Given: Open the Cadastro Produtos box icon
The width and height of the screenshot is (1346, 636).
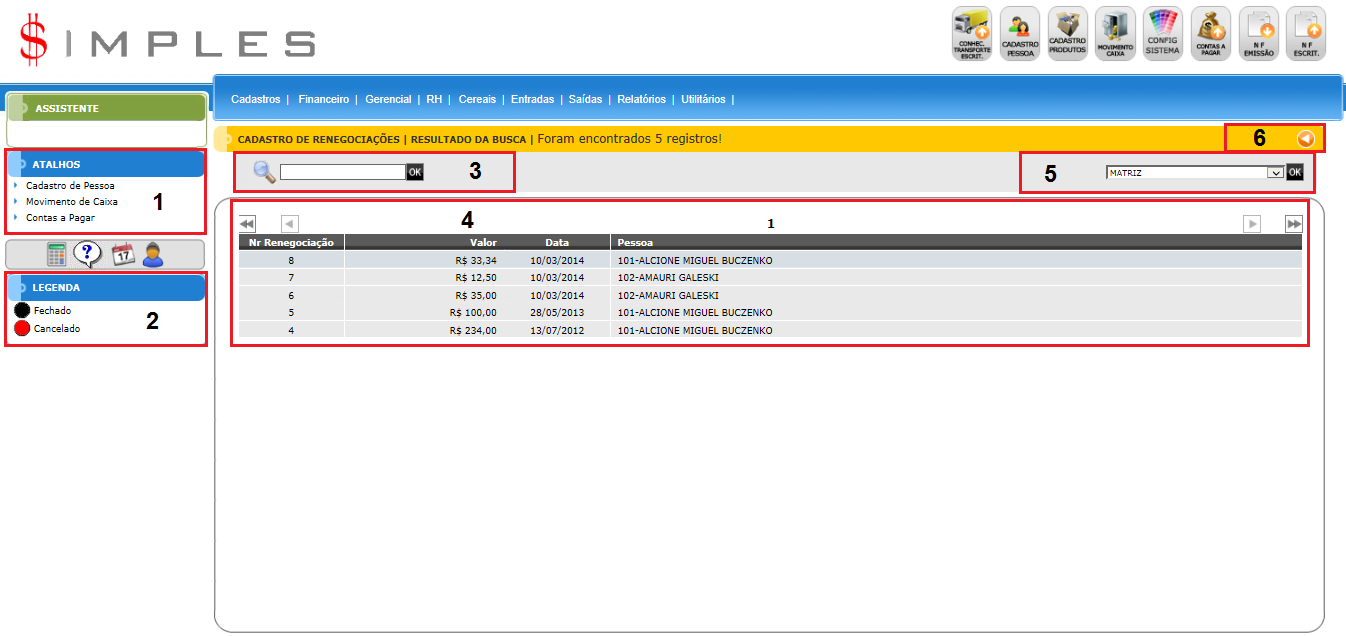Looking at the screenshot, I should pyautogui.click(x=1067, y=33).
